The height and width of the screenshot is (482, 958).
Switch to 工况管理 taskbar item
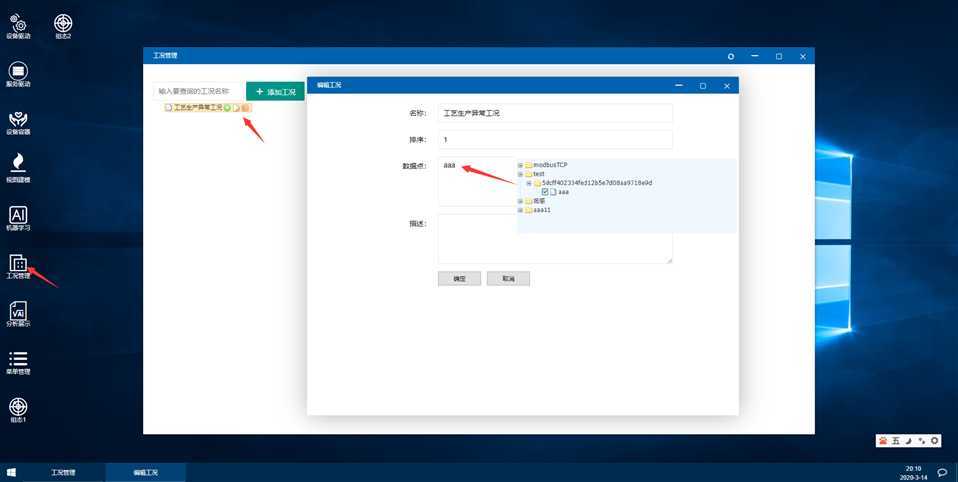(64, 473)
